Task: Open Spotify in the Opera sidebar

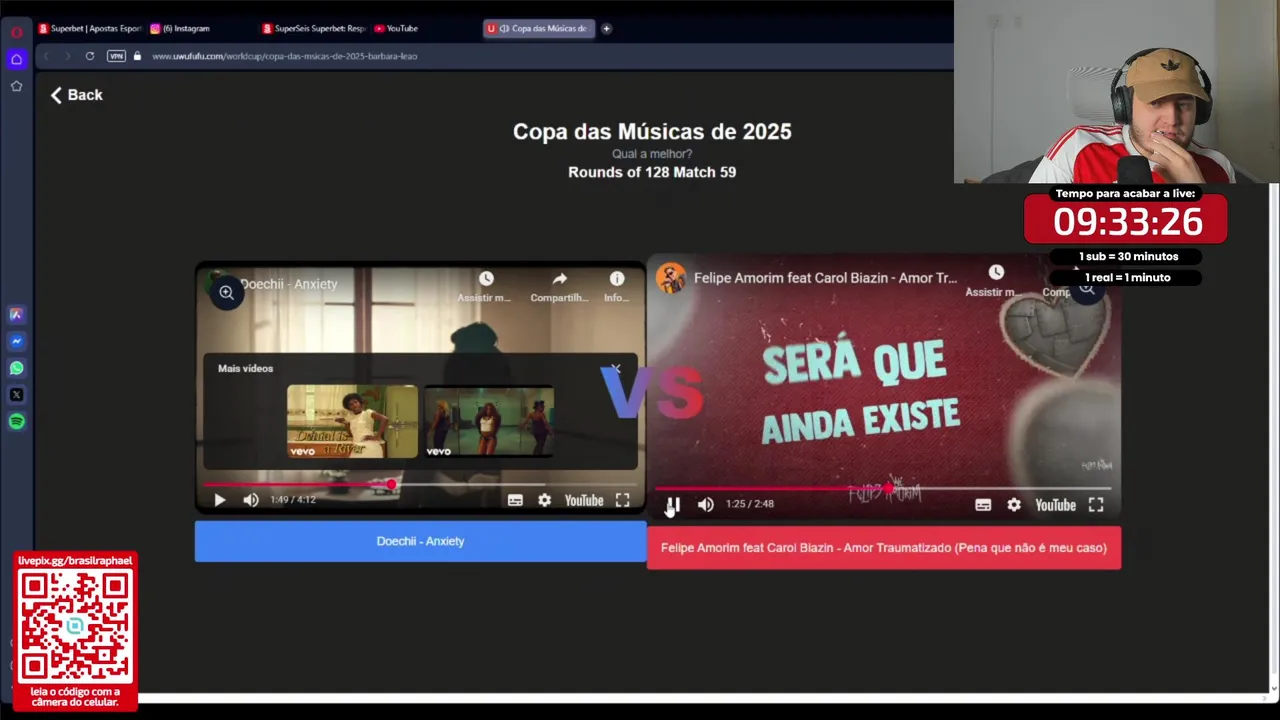Action: click(16, 421)
